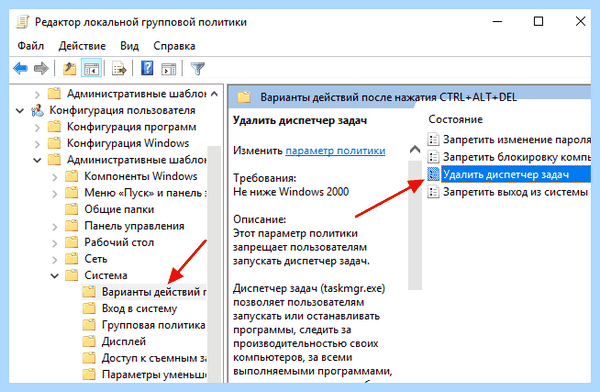The image size is (600, 392).
Task: Click policy icon for Запретить блокировку компьютера
Action: pyautogui.click(x=433, y=157)
